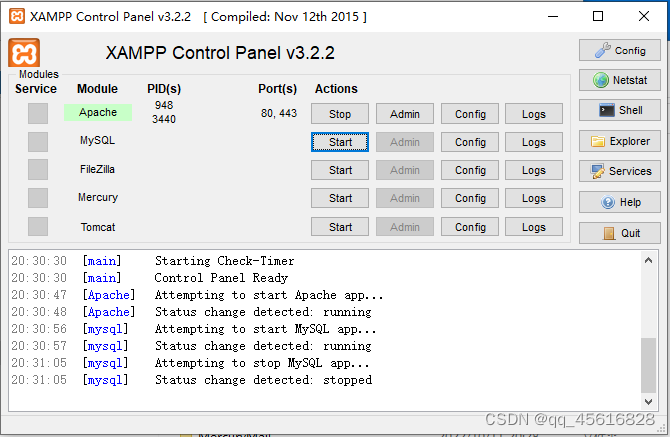Viewport: 670px width, 437px height.
Task: Open Mercury Config options
Action: (x=470, y=198)
